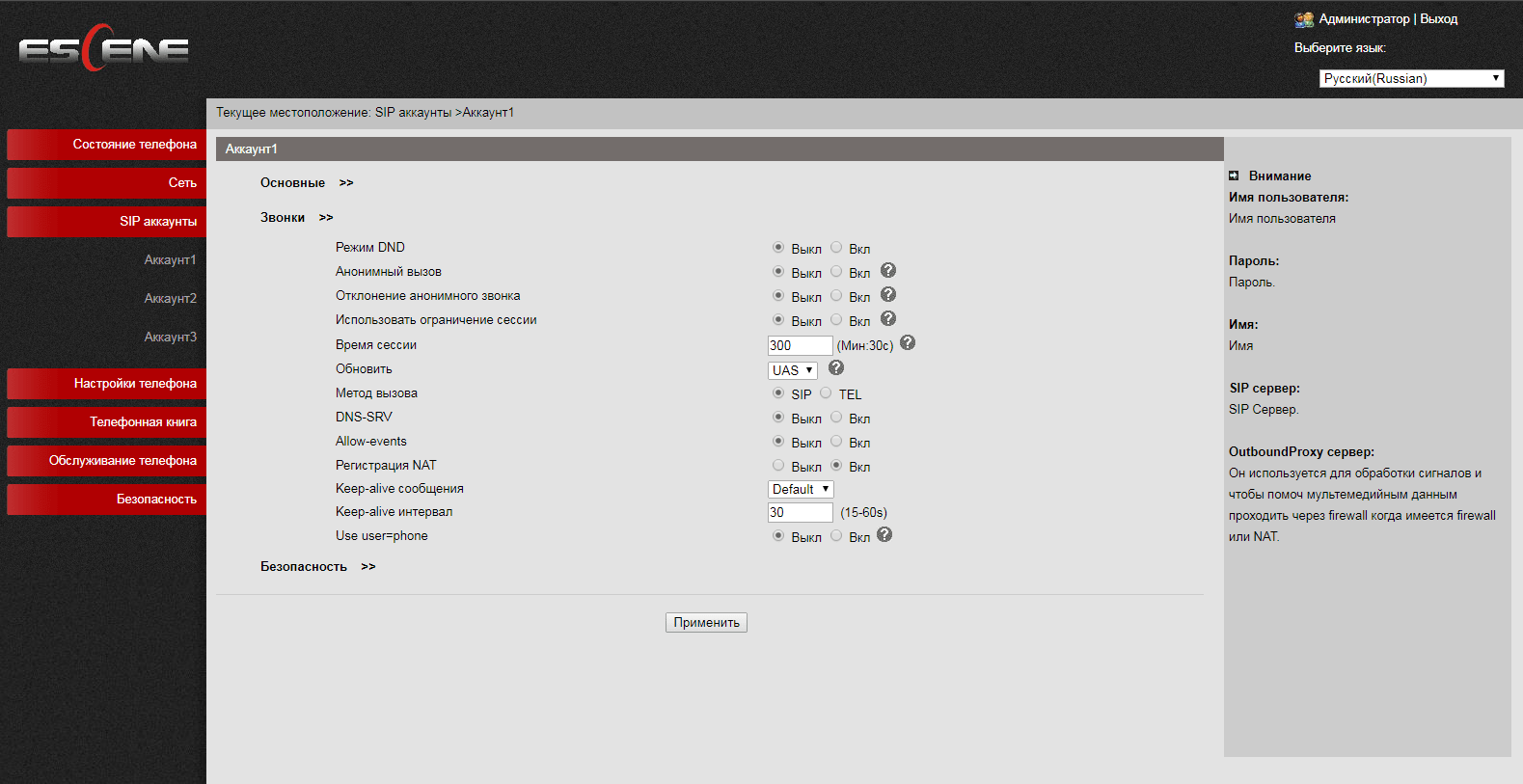Enable Отклонение анонимного звонка Вкл radio
The image size is (1523, 784).
click(836, 296)
